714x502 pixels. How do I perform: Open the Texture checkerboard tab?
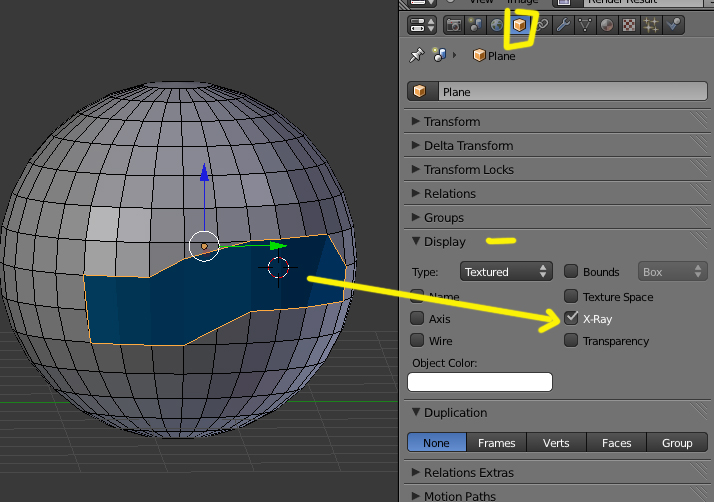(x=629, y=25)
